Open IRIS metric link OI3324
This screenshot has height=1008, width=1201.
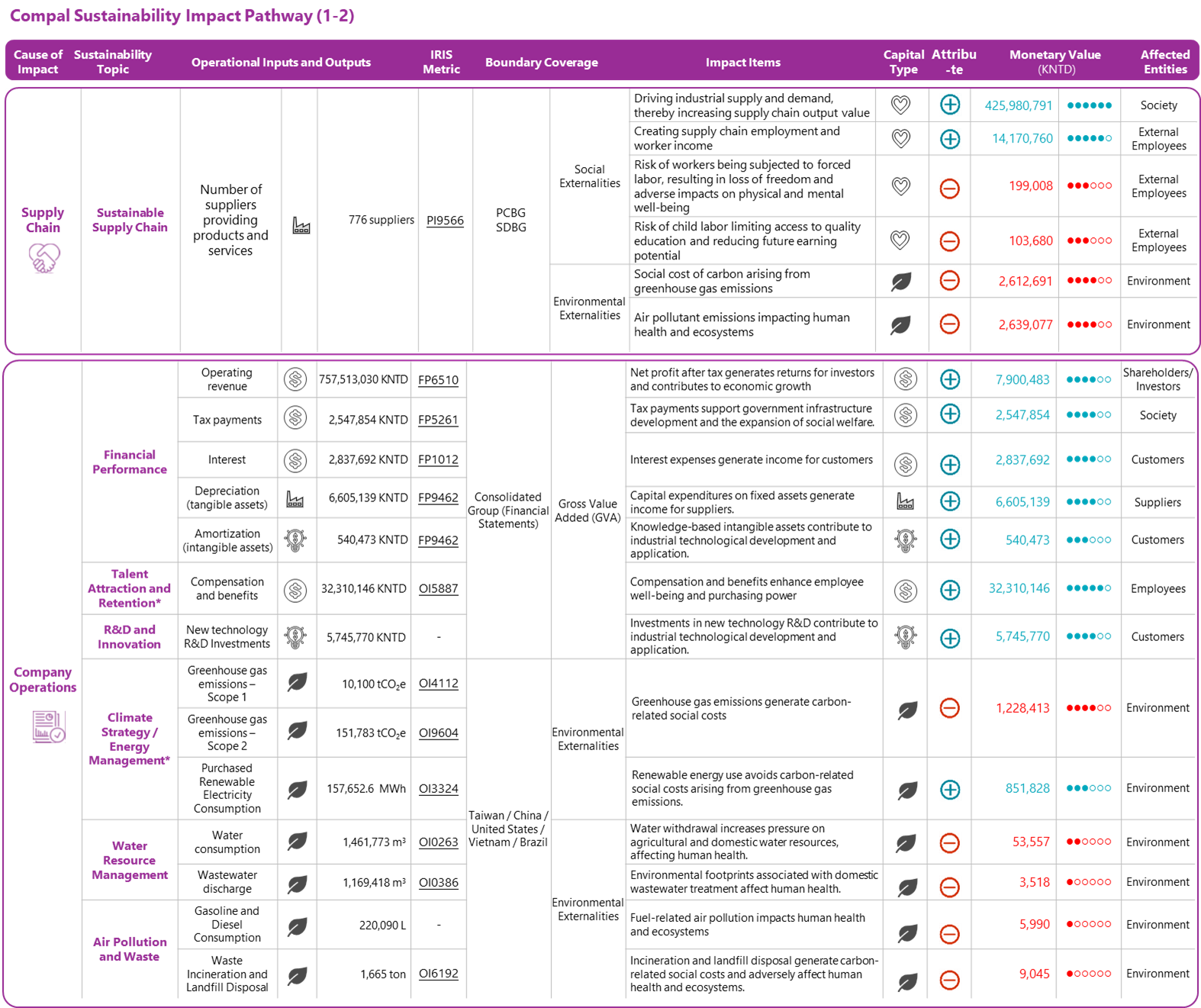point(439,789)
